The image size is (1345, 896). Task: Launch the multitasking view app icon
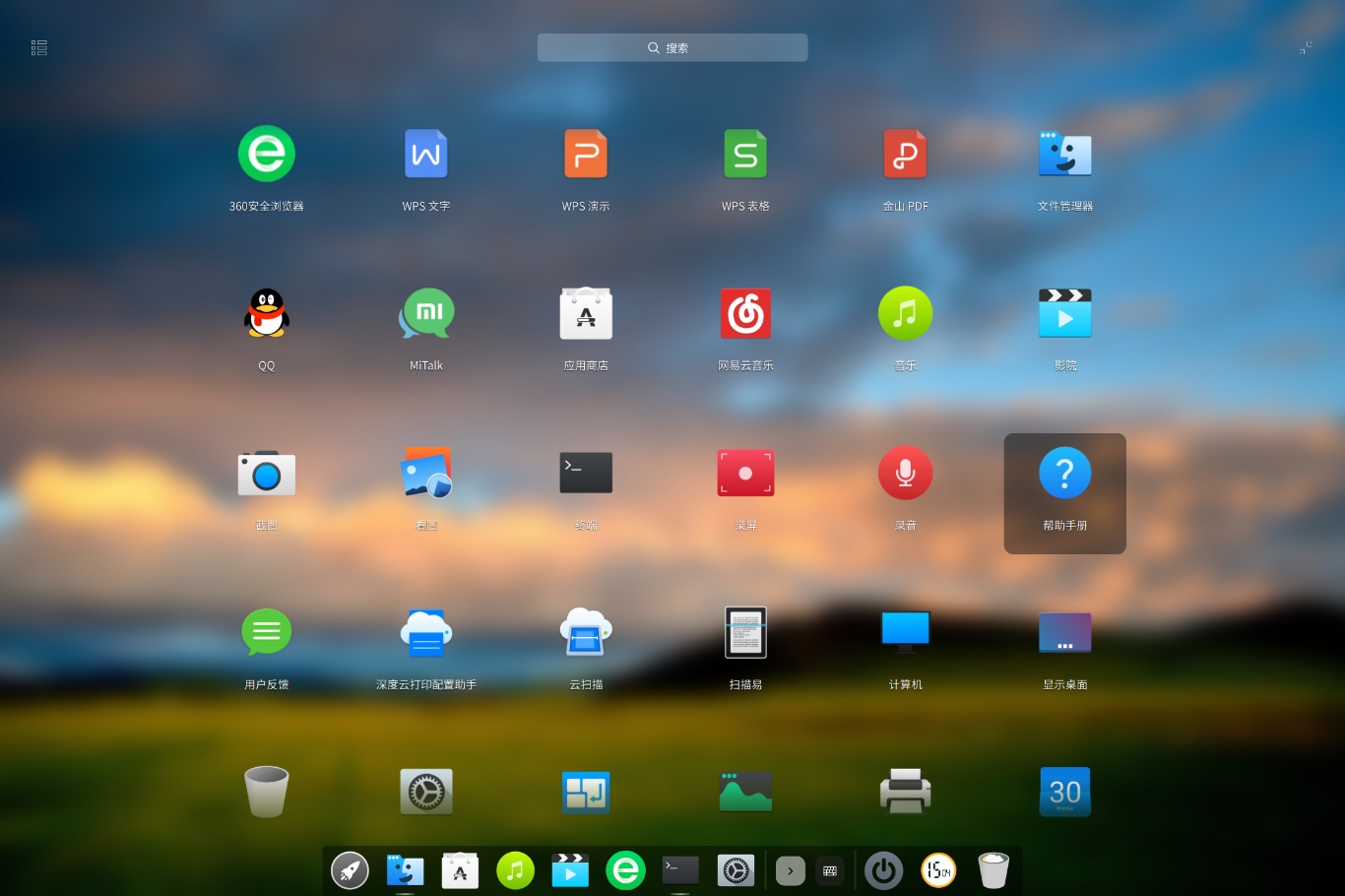[586, 792]
